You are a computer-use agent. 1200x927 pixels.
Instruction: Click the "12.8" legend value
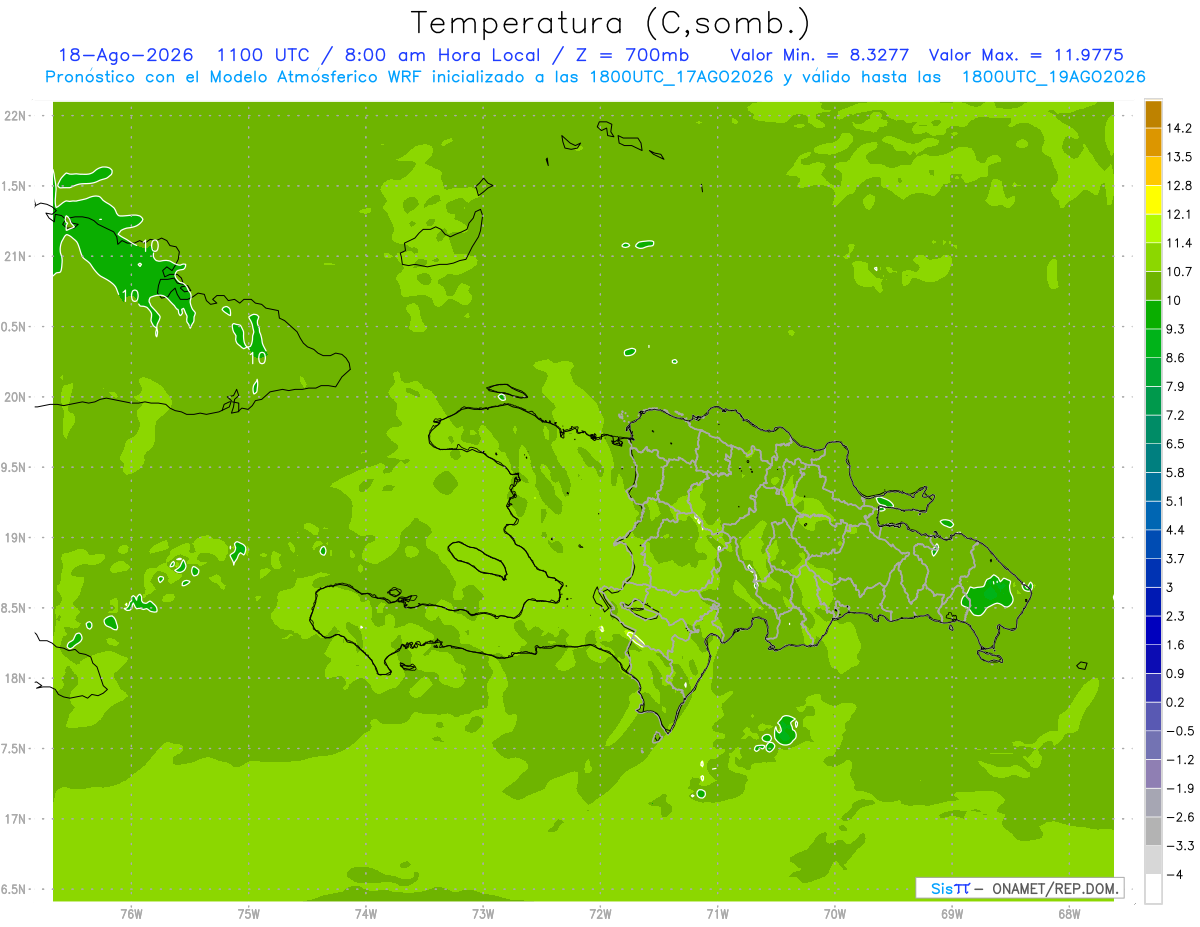(x=1179, y=186)
